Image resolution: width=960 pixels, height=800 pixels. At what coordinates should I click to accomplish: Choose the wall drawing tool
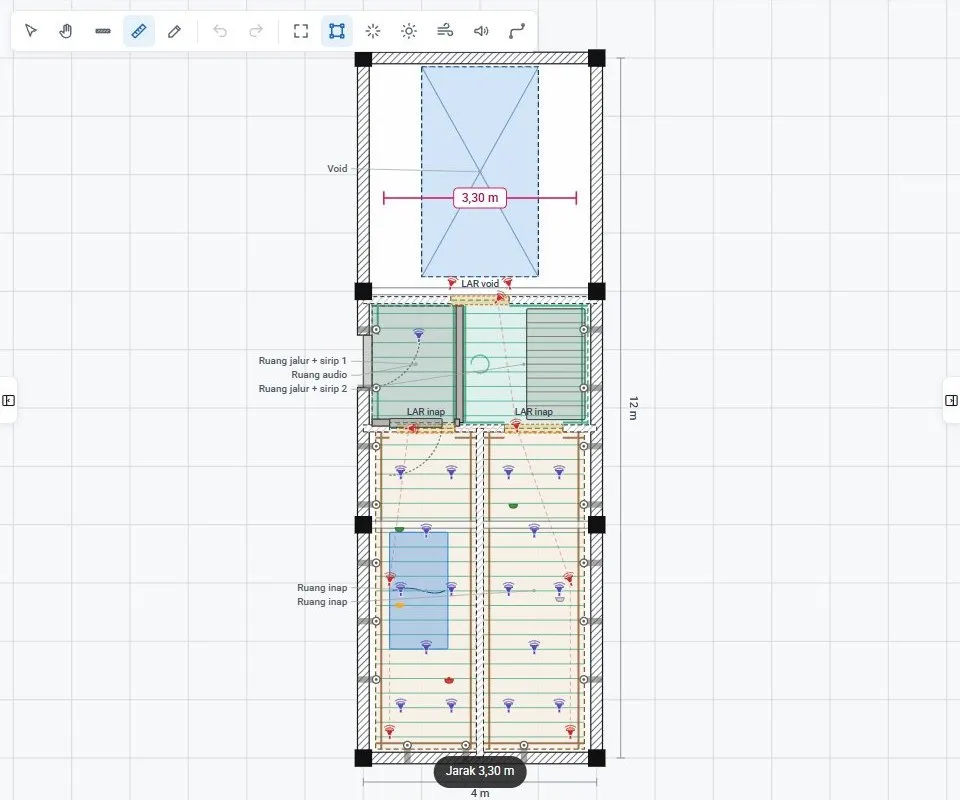[103, 31]
